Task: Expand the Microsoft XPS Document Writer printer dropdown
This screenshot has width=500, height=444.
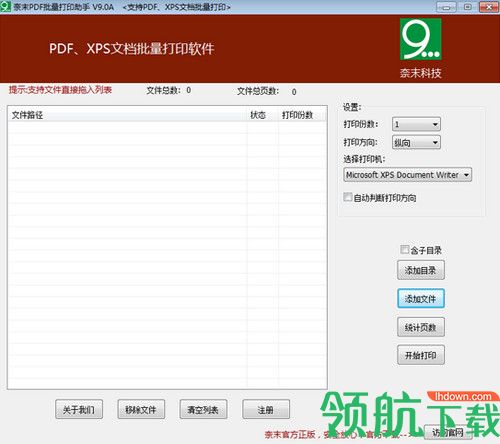Action: (408, 175)
